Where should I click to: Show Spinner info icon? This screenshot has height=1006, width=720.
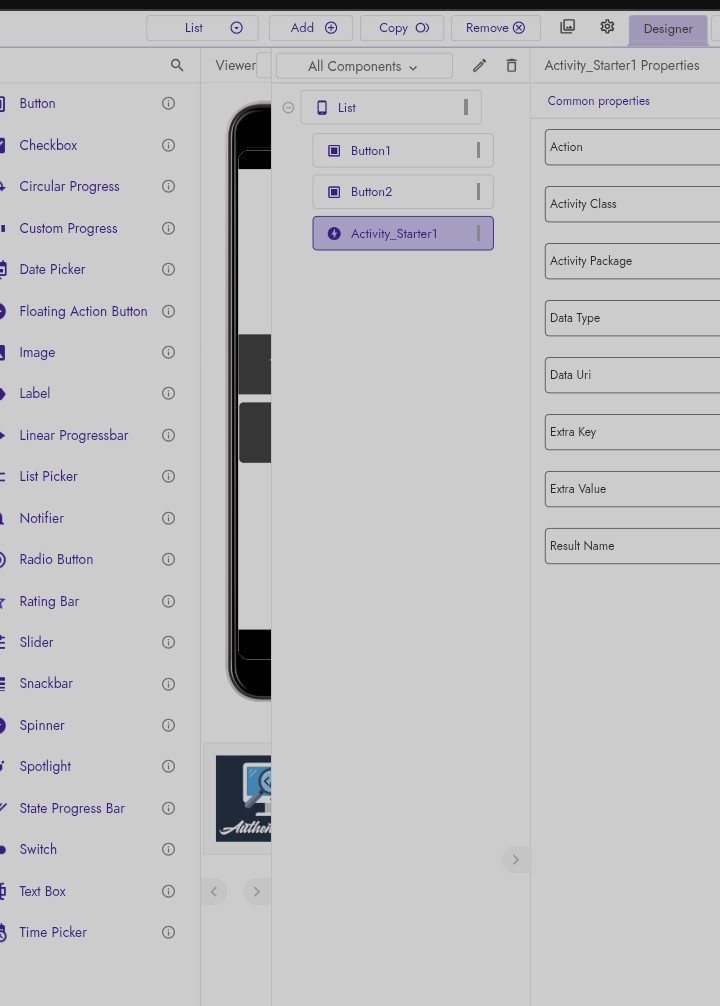168,725
